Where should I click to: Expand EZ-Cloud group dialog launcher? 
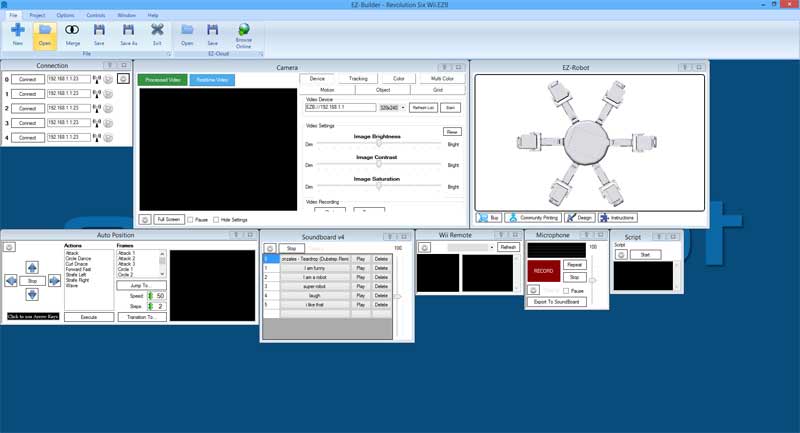click(x=261, y=54)
